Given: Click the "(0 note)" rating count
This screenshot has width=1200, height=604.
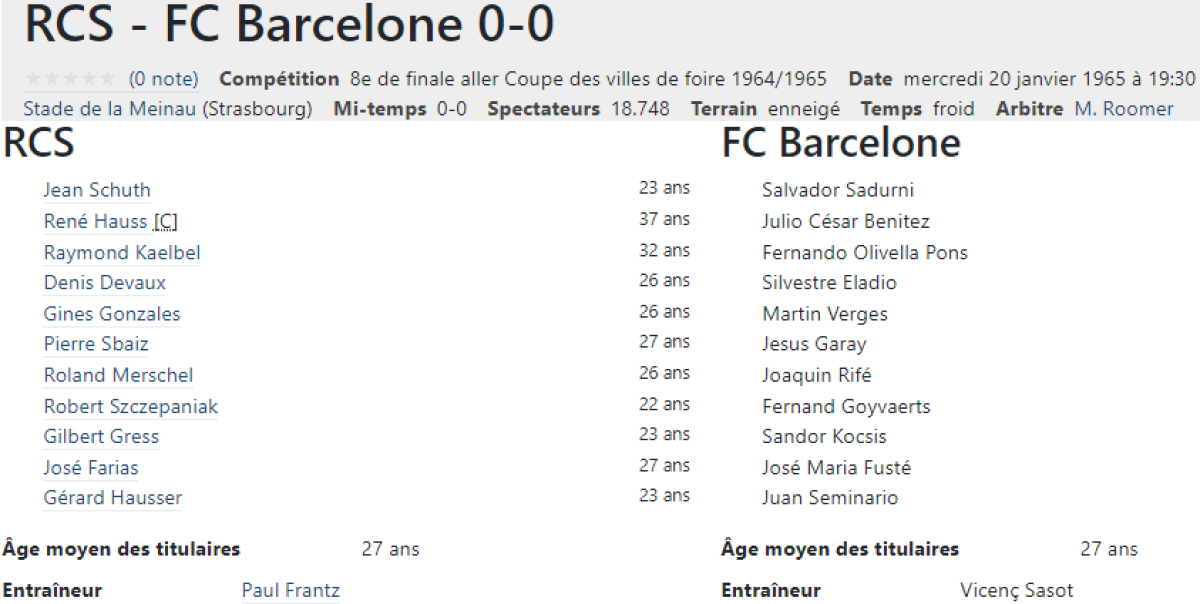Looking at the screenshot, I should click(164, 79).
